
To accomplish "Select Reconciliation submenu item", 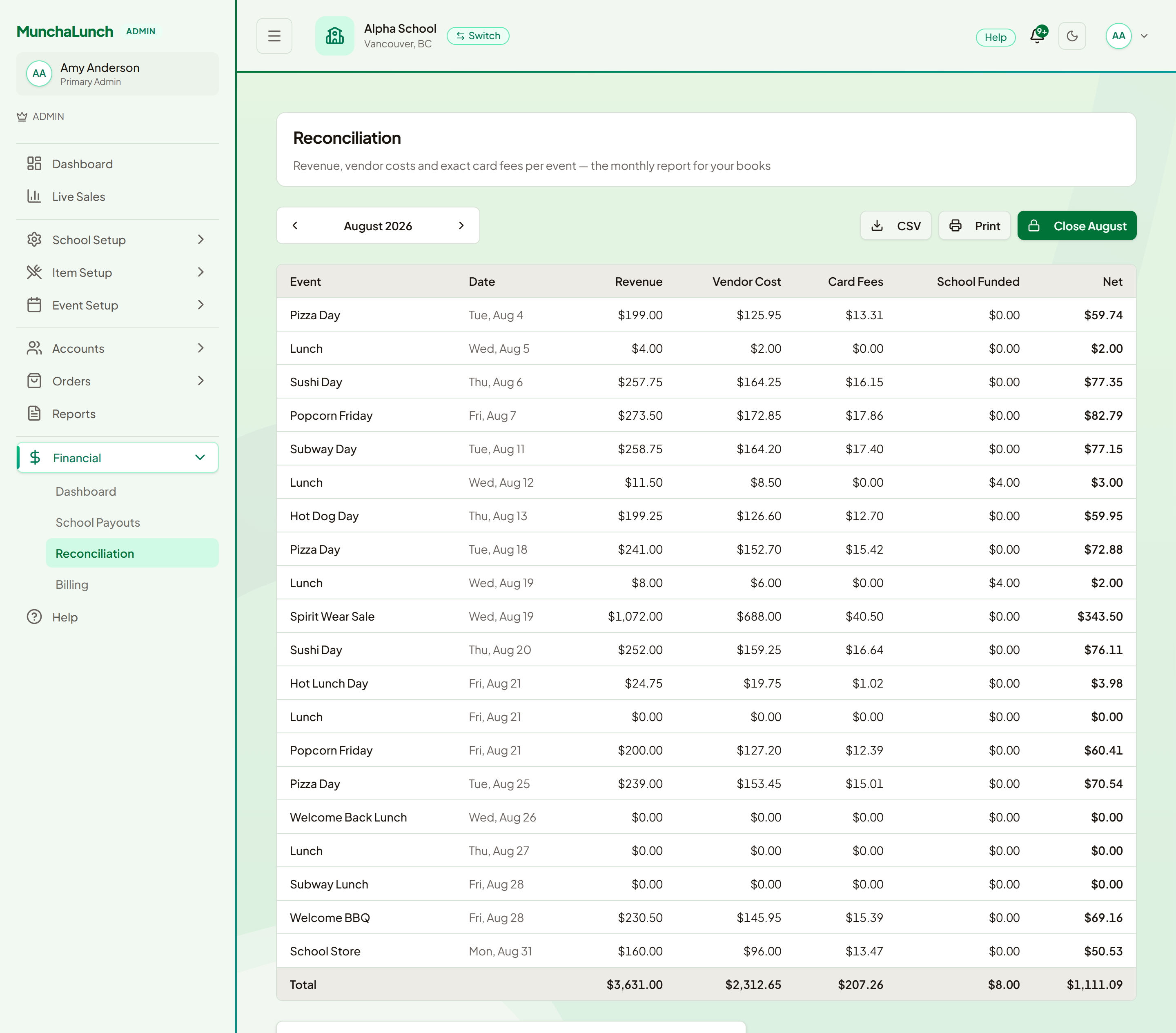I will pos(132,553).
